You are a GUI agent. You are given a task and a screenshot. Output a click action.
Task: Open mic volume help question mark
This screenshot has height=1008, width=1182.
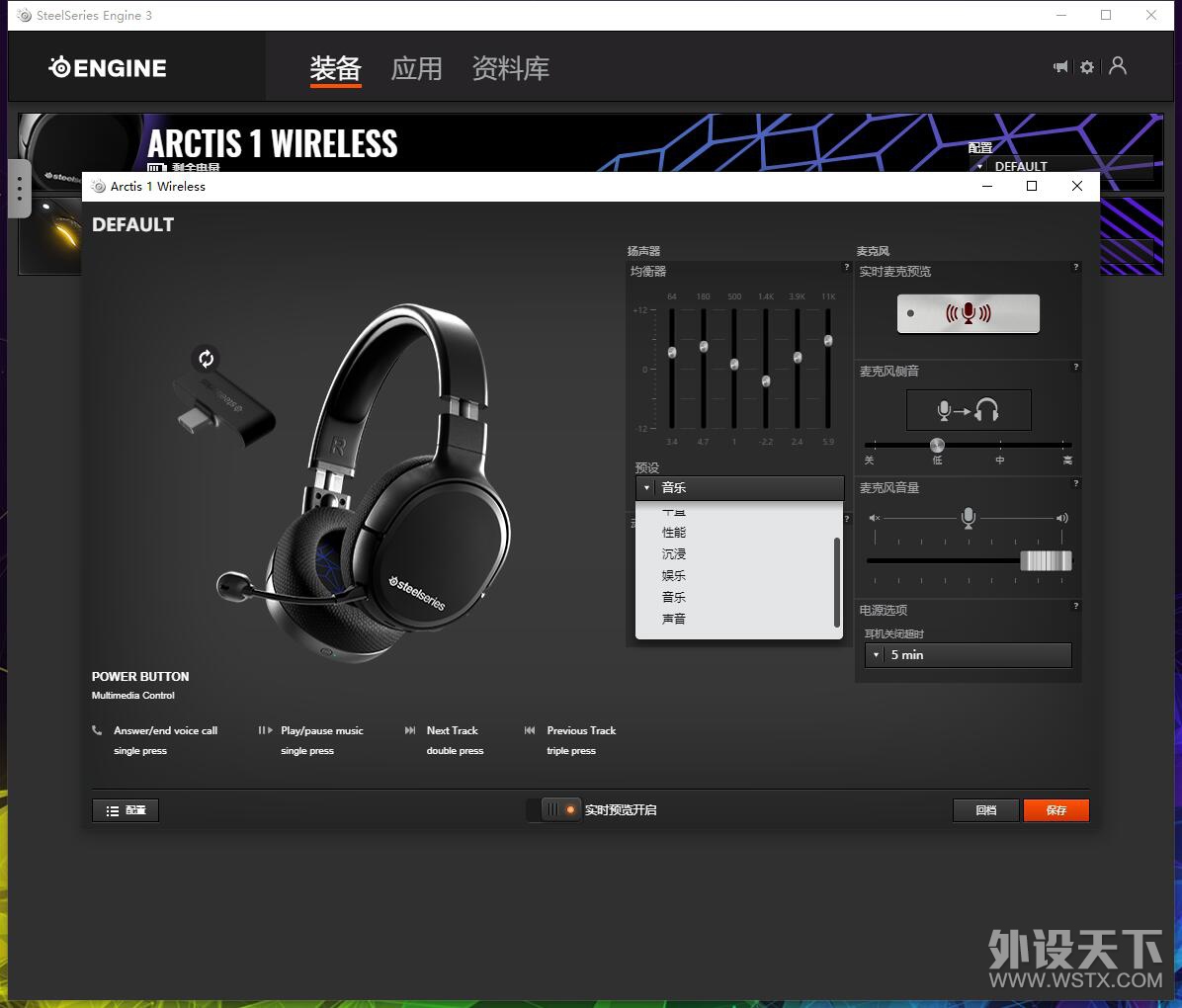click(1075, 483)
